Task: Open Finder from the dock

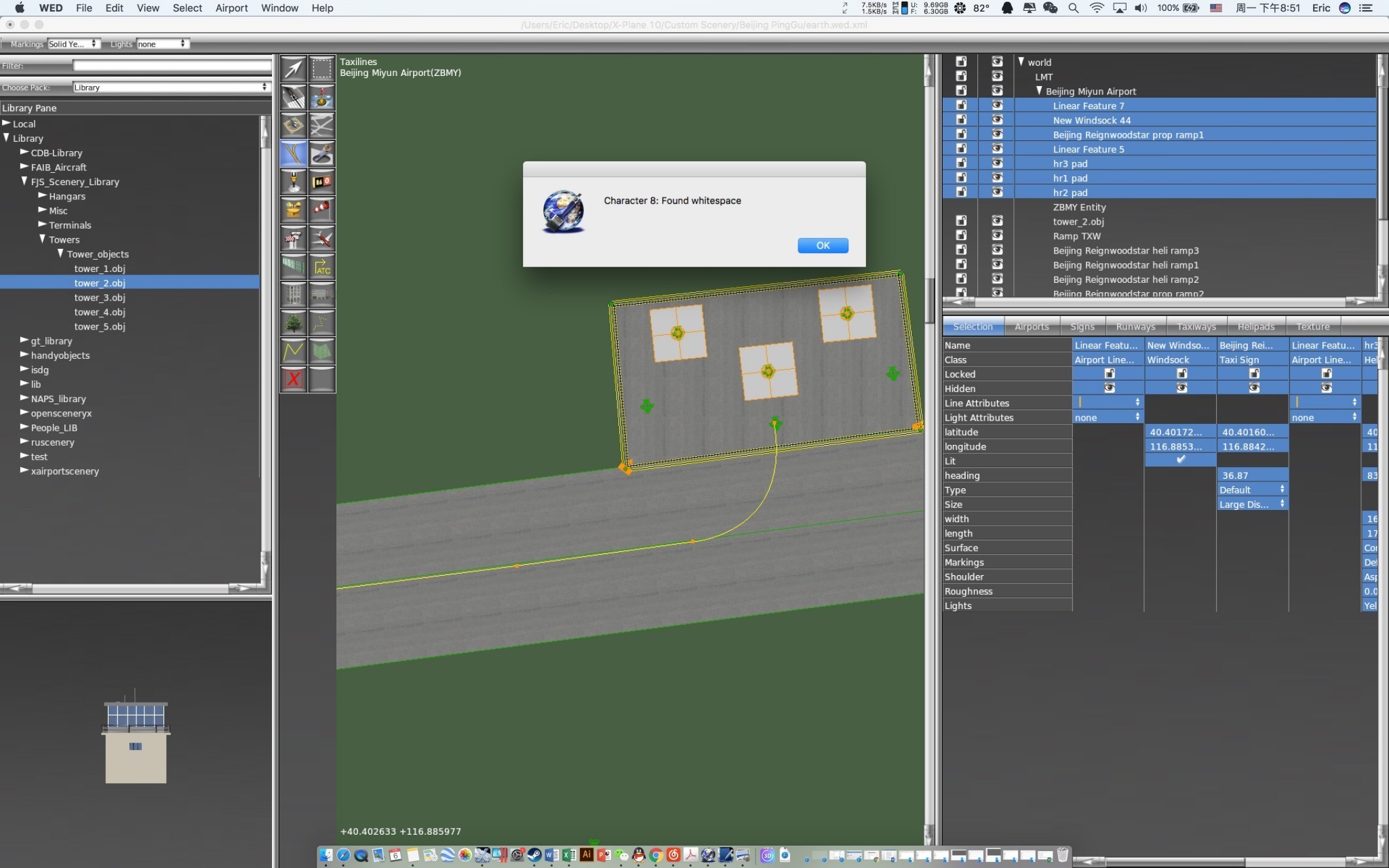Action: pyautogui.click(x=326, y=855)
